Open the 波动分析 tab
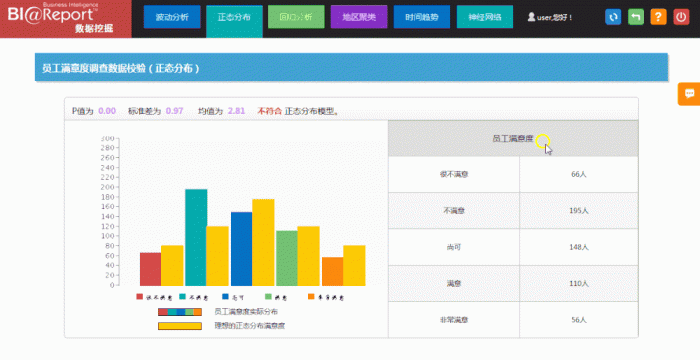The image size is (700, 360). tap(172, 17)
